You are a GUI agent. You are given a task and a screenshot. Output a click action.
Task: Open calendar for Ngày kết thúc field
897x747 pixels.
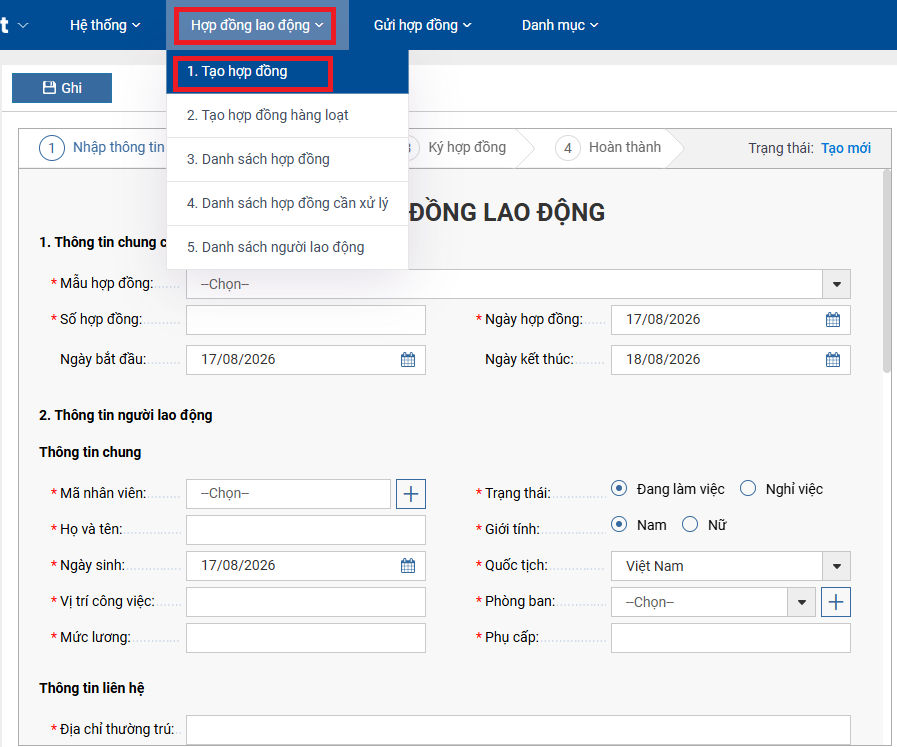833,360
